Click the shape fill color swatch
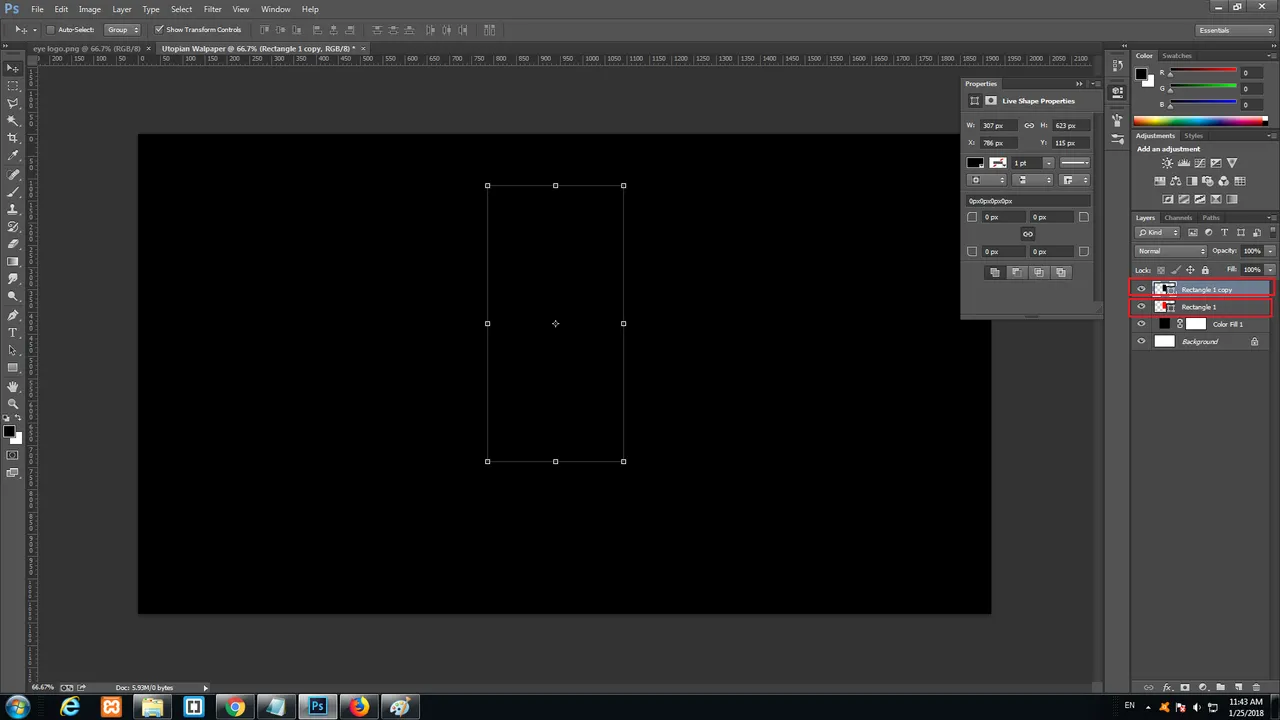Screen dimensions: 1280x720 975,163
